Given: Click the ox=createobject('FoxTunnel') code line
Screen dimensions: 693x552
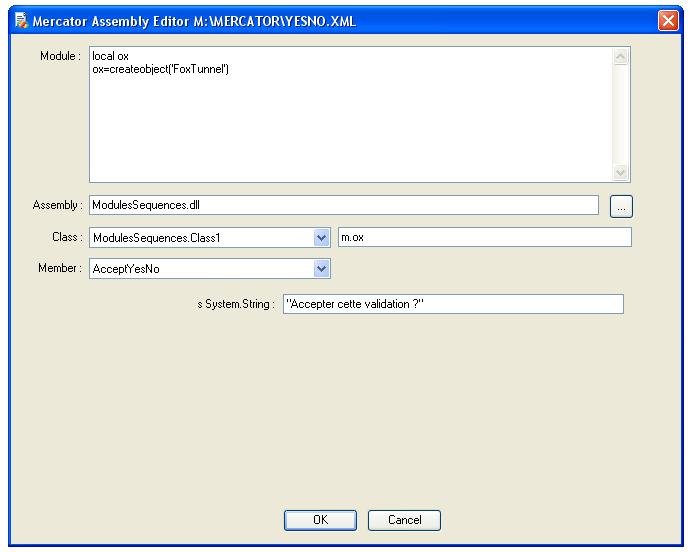Looking at the screenshot, I should tap(160, 69).
